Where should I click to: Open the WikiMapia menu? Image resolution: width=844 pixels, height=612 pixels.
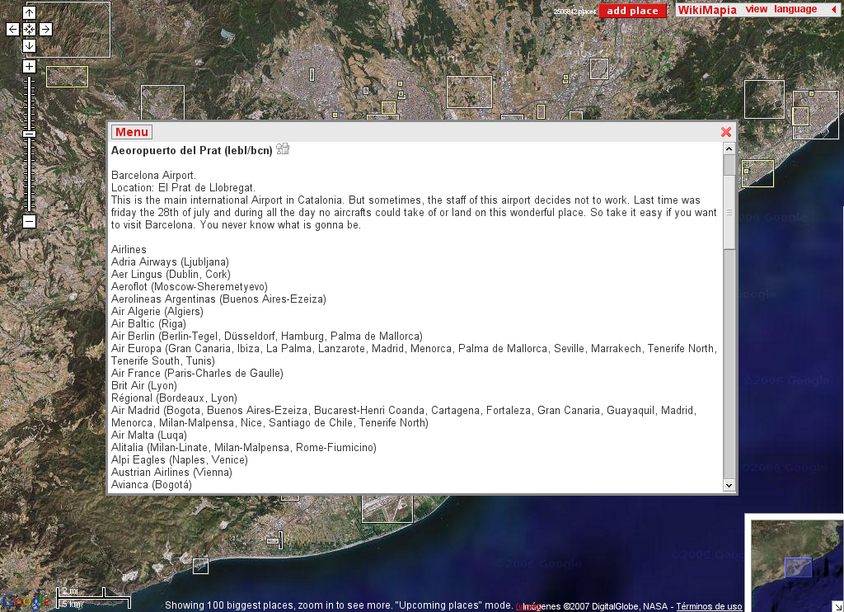coord(707,10)
